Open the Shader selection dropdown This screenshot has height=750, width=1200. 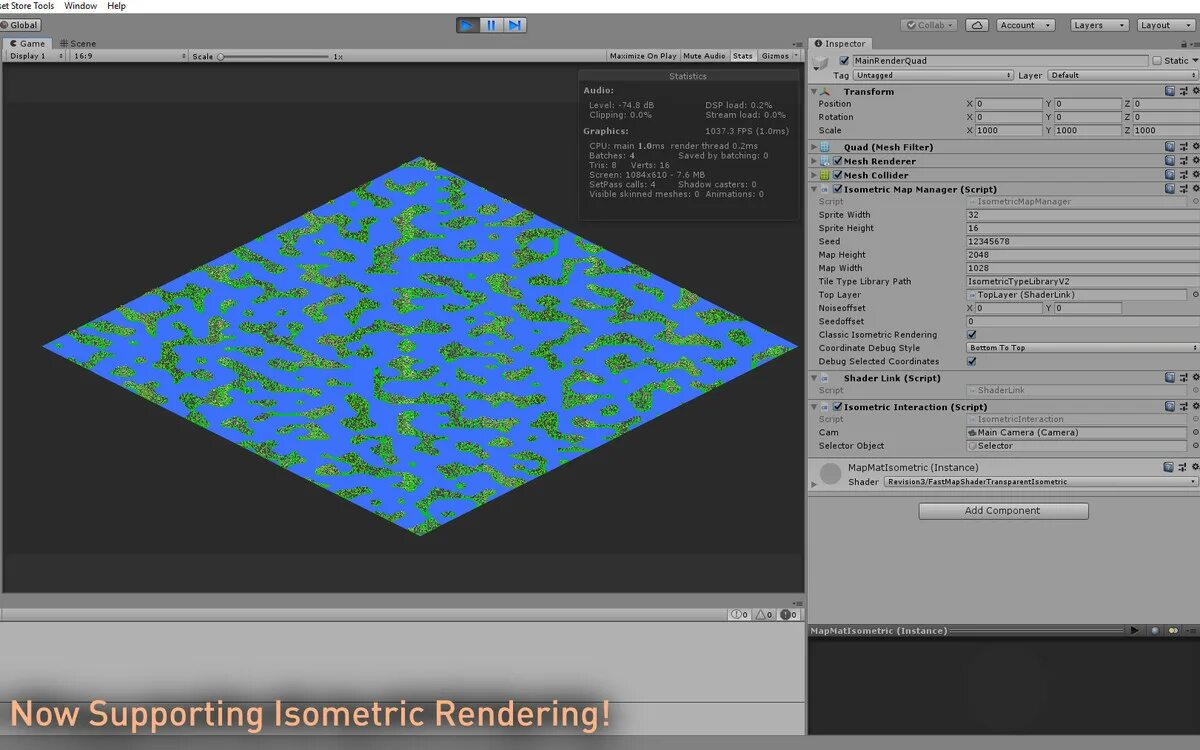tap(1041, 482)
